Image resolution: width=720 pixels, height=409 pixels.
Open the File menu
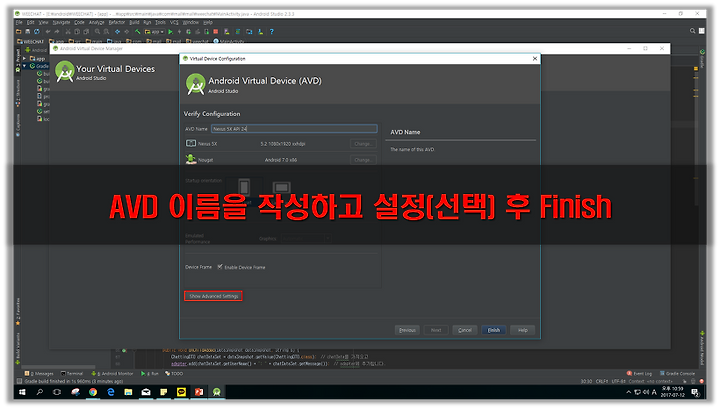pyautogui.click(x=19, y=22)
